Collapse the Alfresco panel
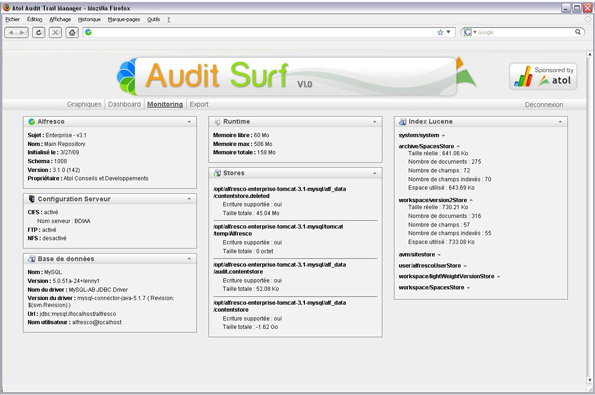Image resolution: width=595 pixels, height=395 pixels. [x=189, y=122]
